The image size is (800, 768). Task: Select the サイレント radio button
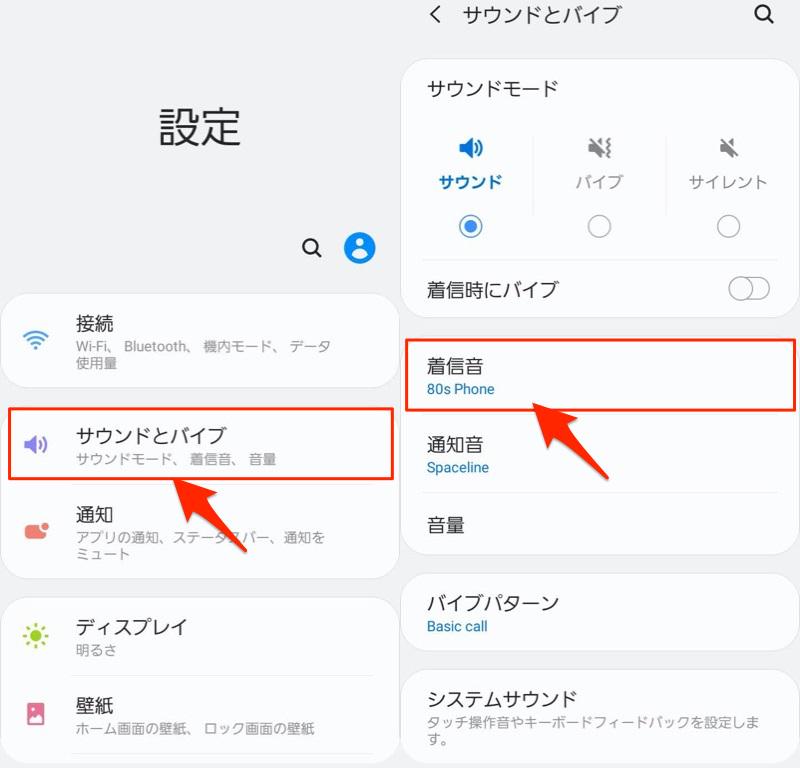pyautogui.click(x=727, y=226)
